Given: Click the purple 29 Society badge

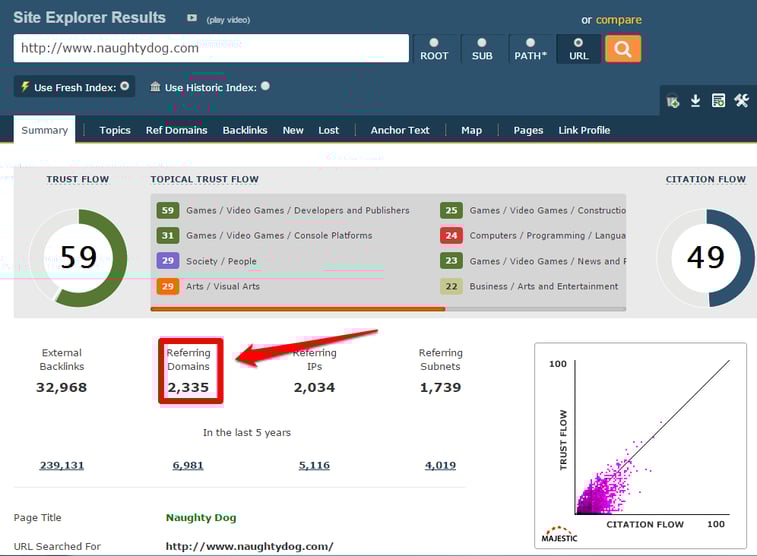Looking at the screenshot, I should tap(168, 261).
